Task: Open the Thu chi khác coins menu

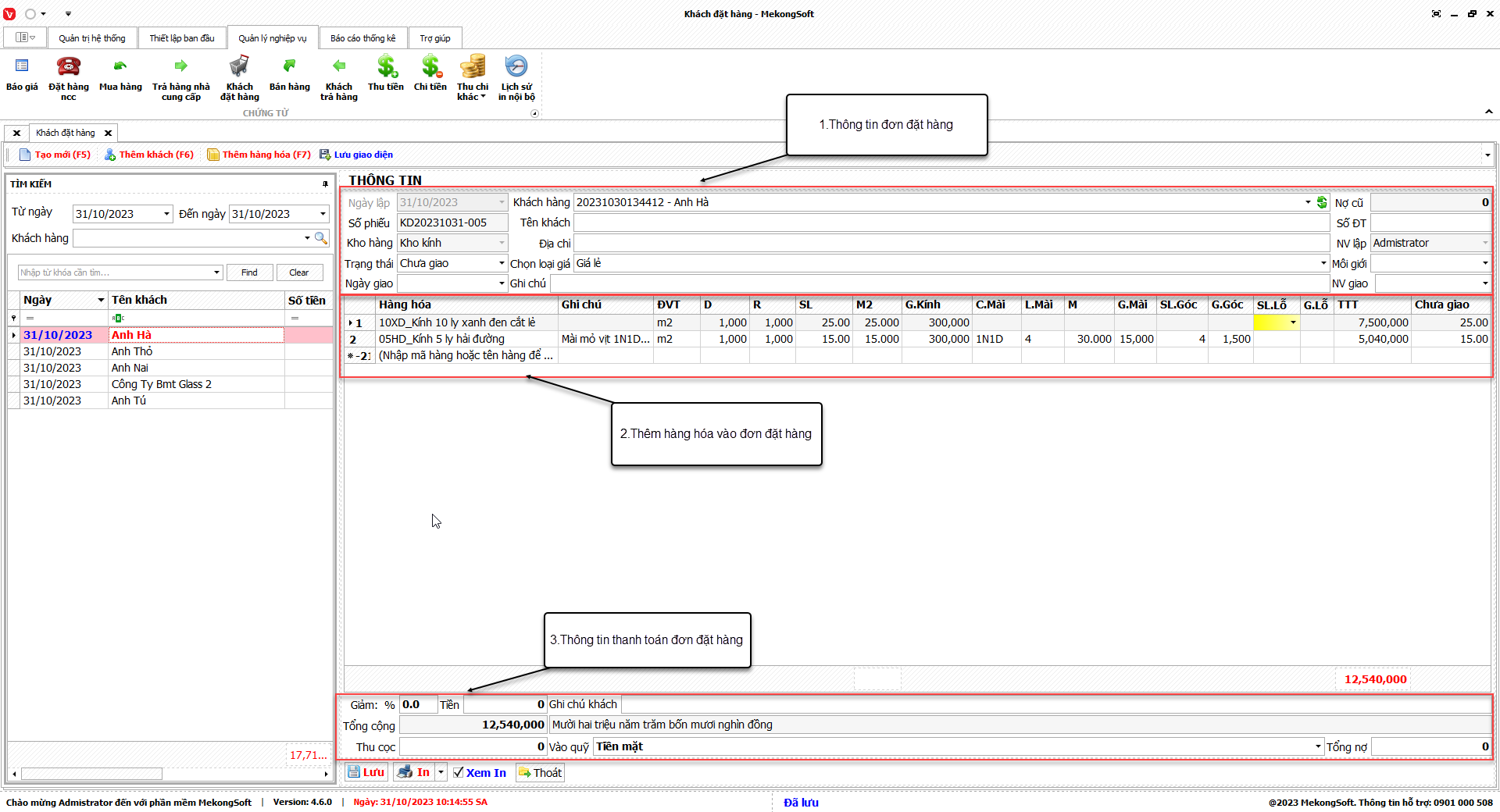Action: 473,77
